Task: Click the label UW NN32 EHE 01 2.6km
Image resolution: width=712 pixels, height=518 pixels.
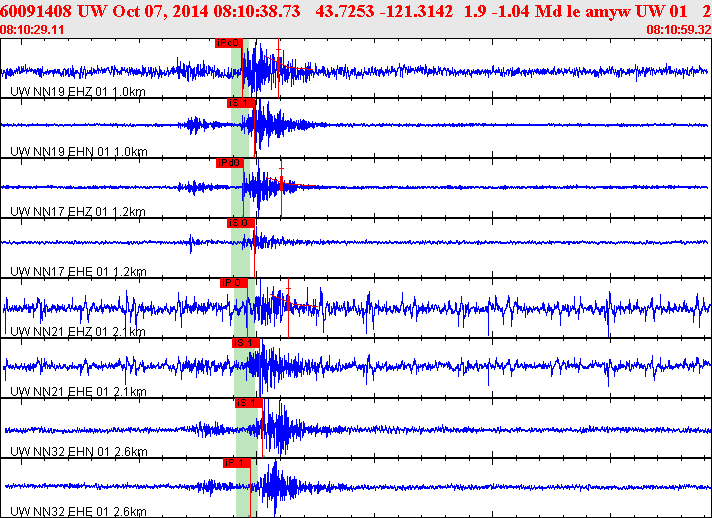Action: pos(78,511)
